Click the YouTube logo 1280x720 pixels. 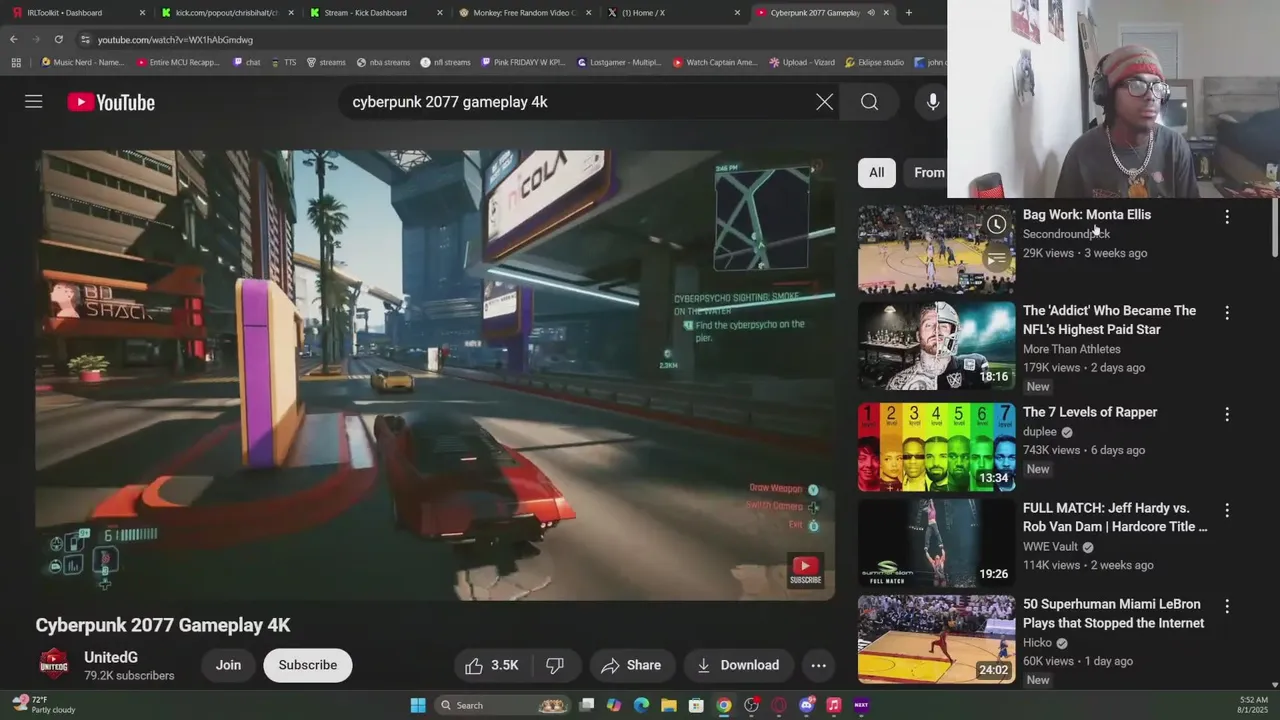click(111, 102)
